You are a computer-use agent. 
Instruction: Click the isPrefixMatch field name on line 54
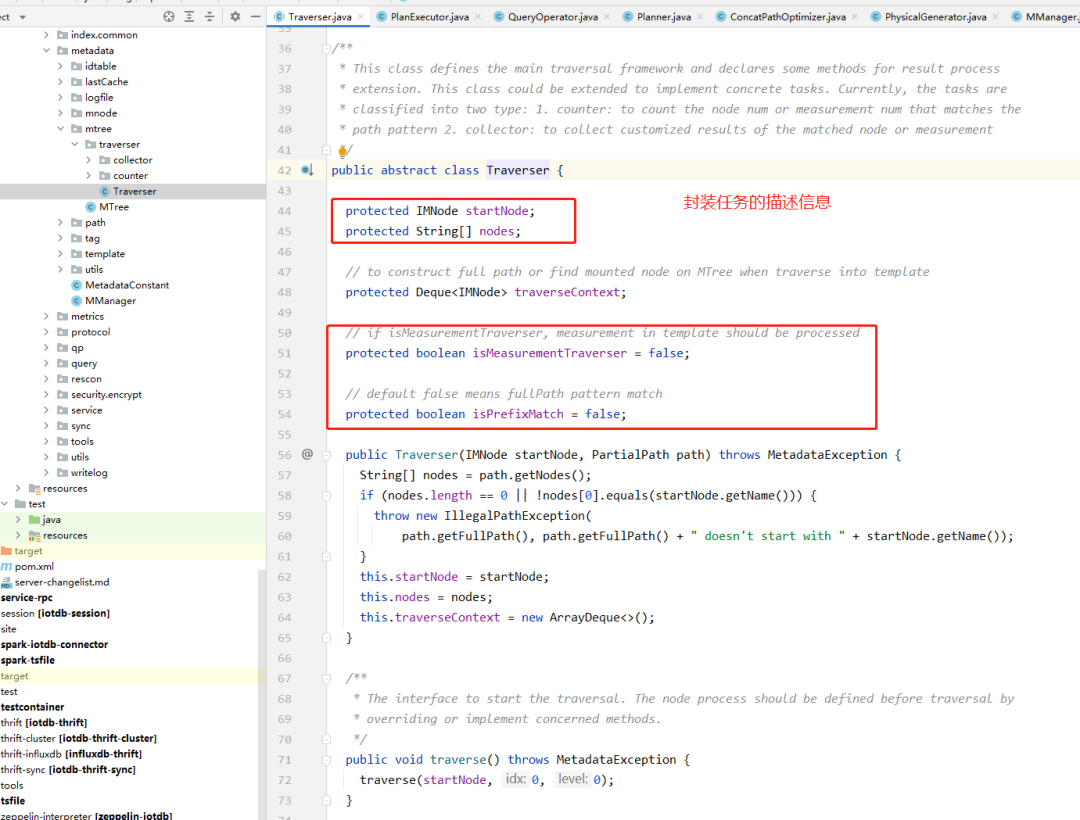[x=518, y=414]
